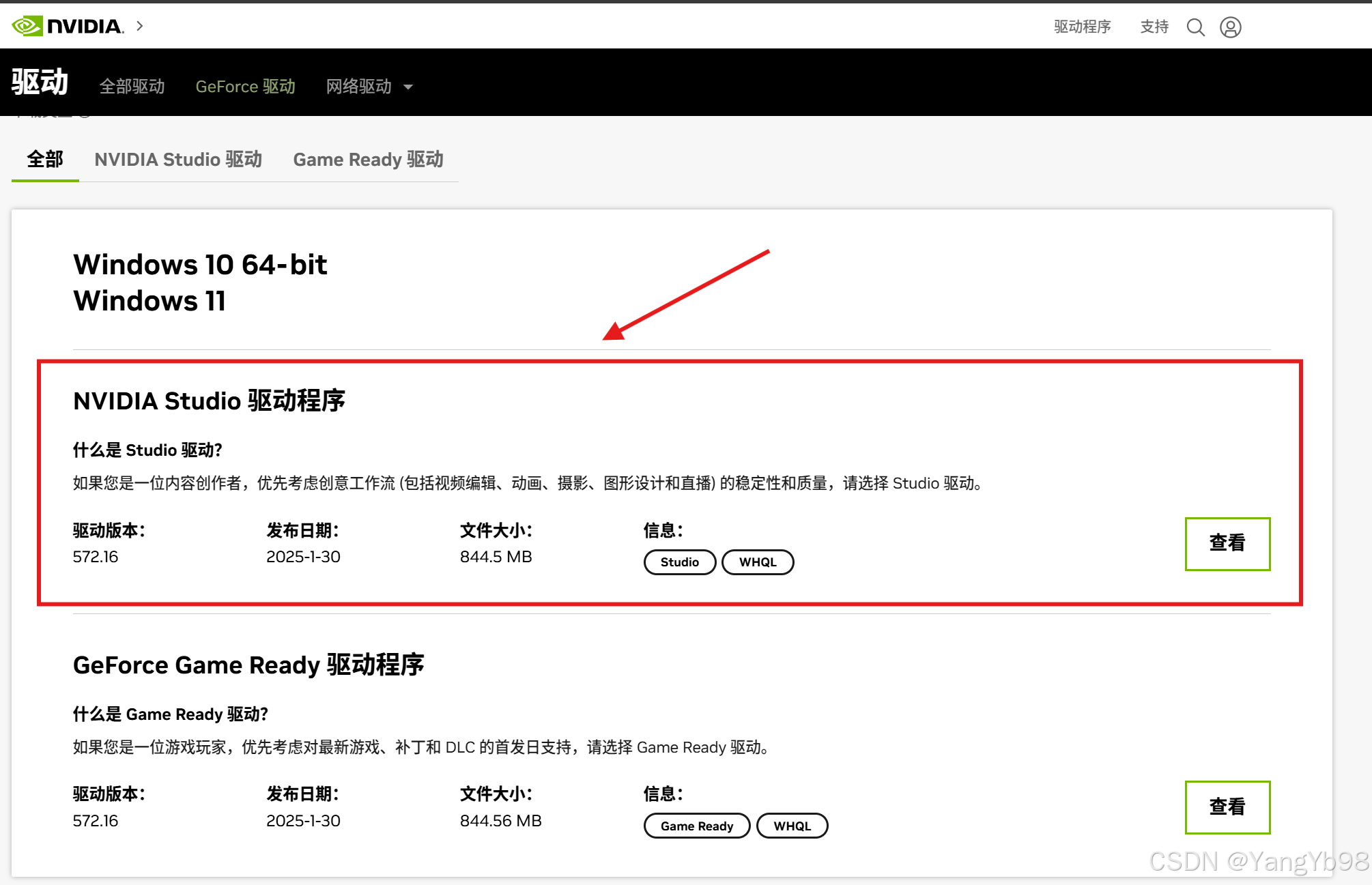Click the chevron next to NVIDIA logo
The image size is (1372, 885).
click(x=140, y=26)
